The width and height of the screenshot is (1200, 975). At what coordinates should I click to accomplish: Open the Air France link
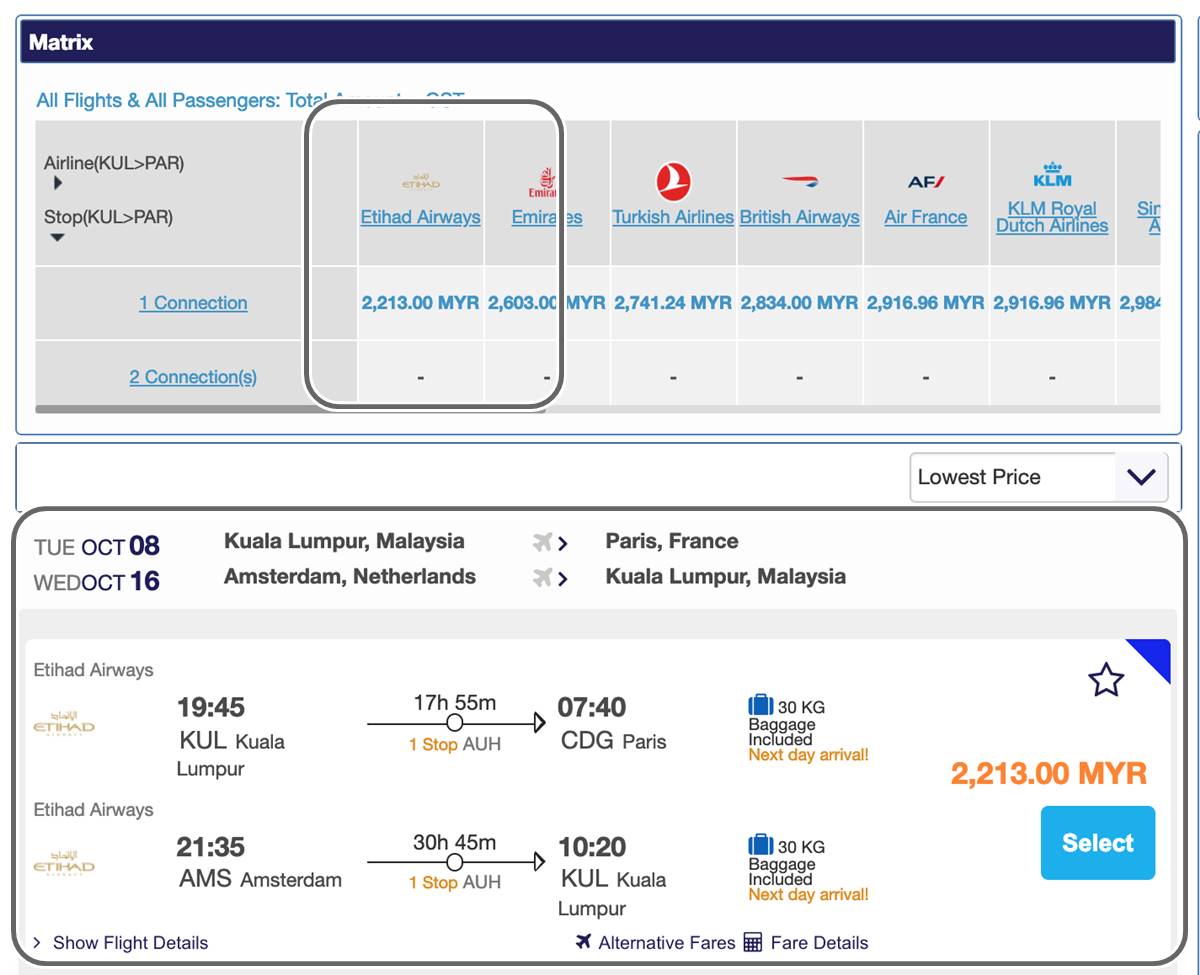pos(926,217)
